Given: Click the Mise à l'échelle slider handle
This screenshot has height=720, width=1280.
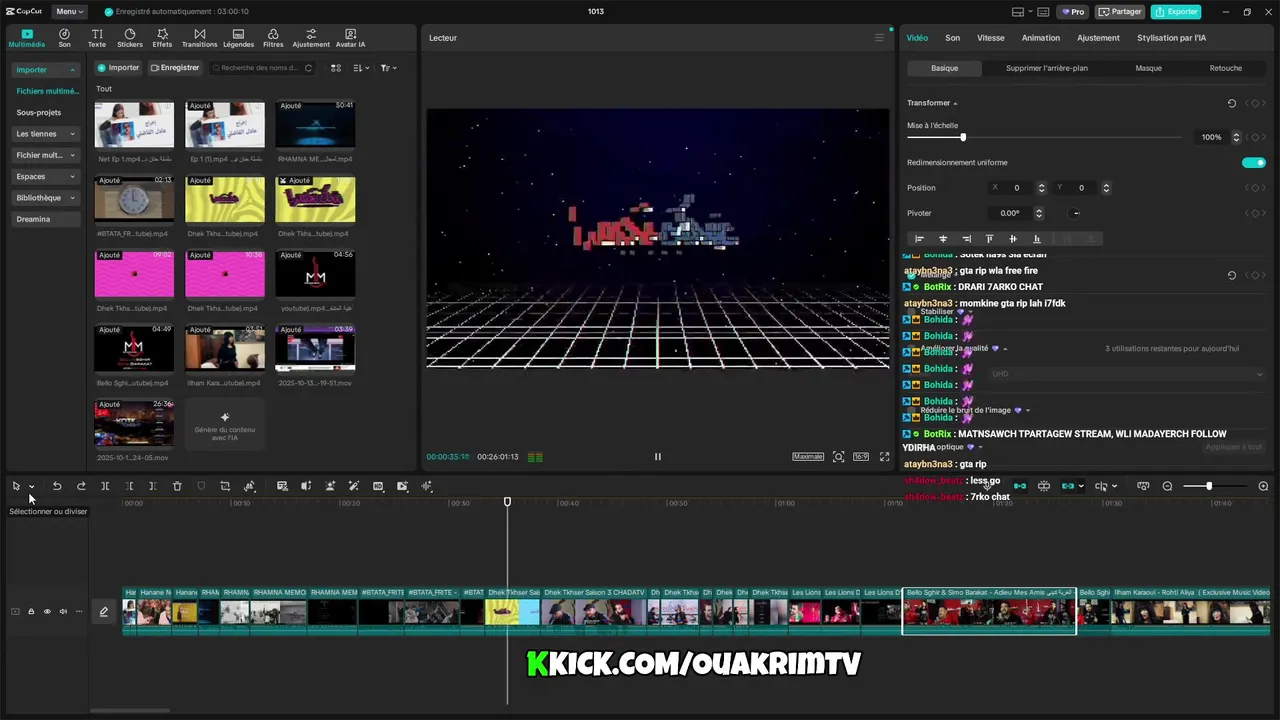Looking at the screenshot, I should [963, 137].
